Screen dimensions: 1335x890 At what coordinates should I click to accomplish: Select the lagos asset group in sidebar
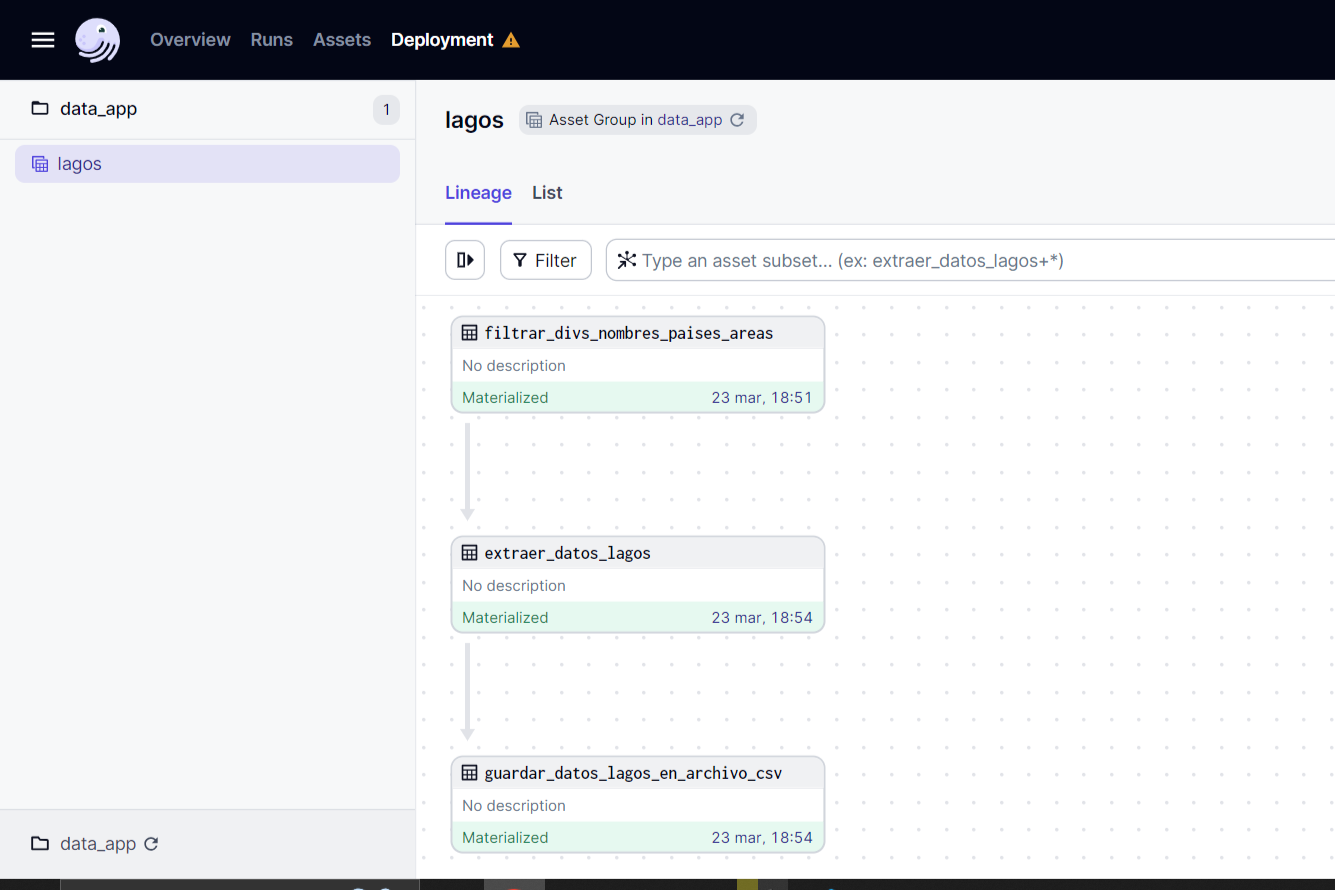click(x=207, y=164)
